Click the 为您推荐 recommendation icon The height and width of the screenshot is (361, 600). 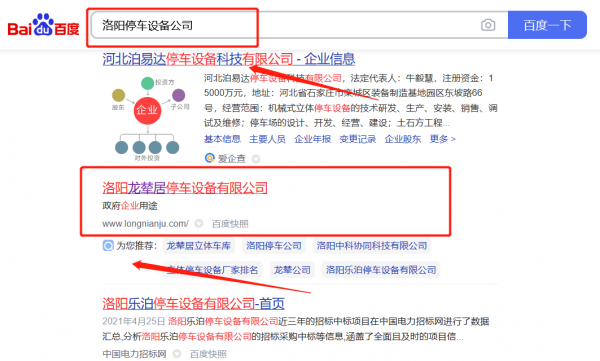tap(108, 245)
